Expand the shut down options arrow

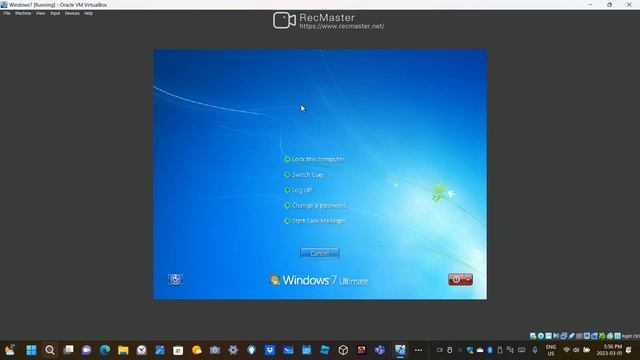468,280
